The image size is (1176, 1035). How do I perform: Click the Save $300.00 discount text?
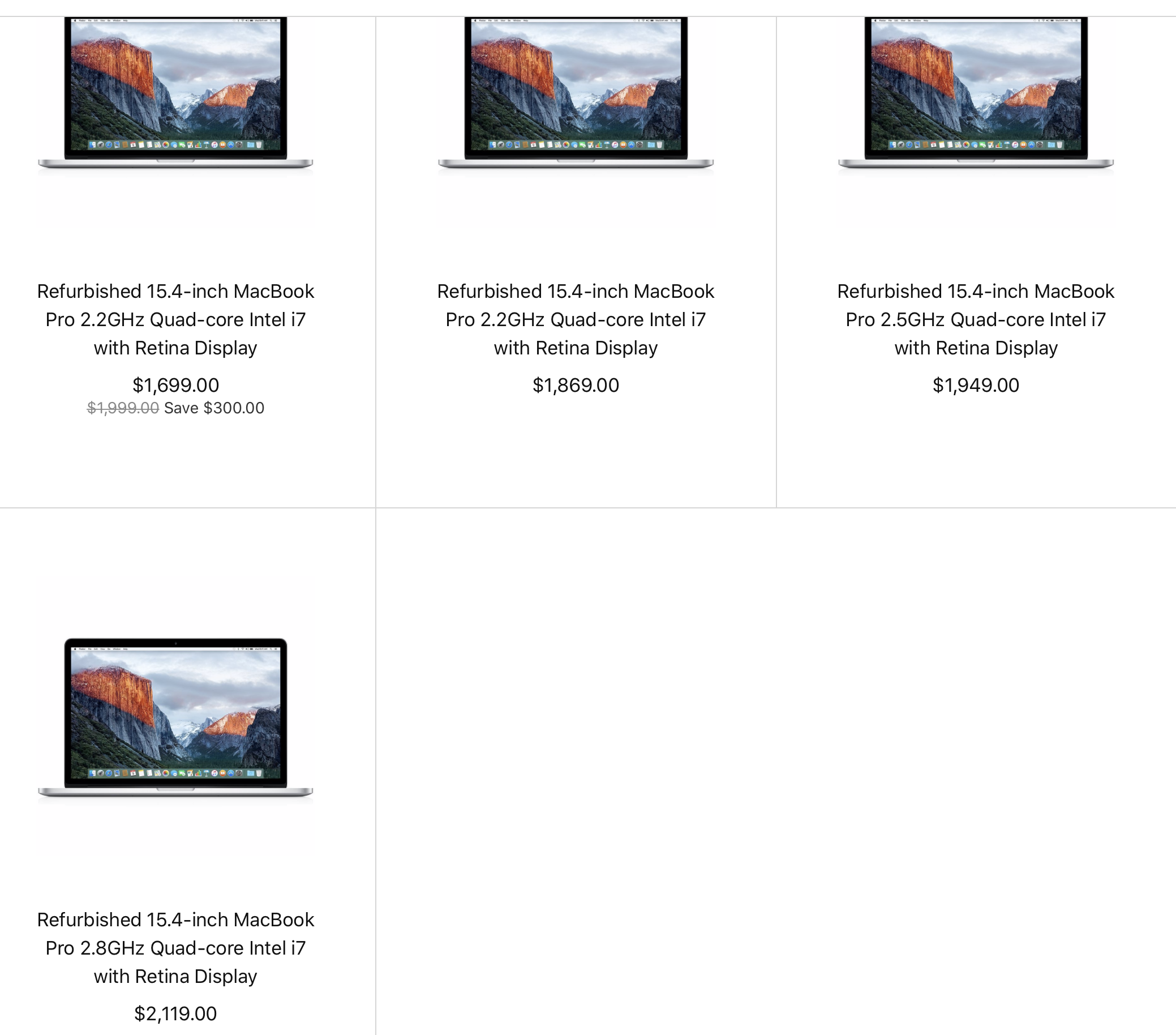coord(214,408)
